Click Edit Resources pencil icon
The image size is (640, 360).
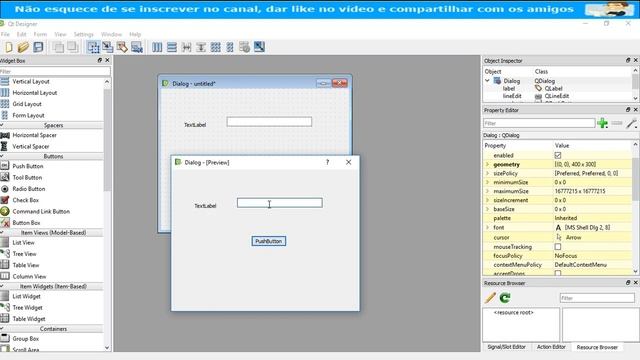tap(490, 298)
